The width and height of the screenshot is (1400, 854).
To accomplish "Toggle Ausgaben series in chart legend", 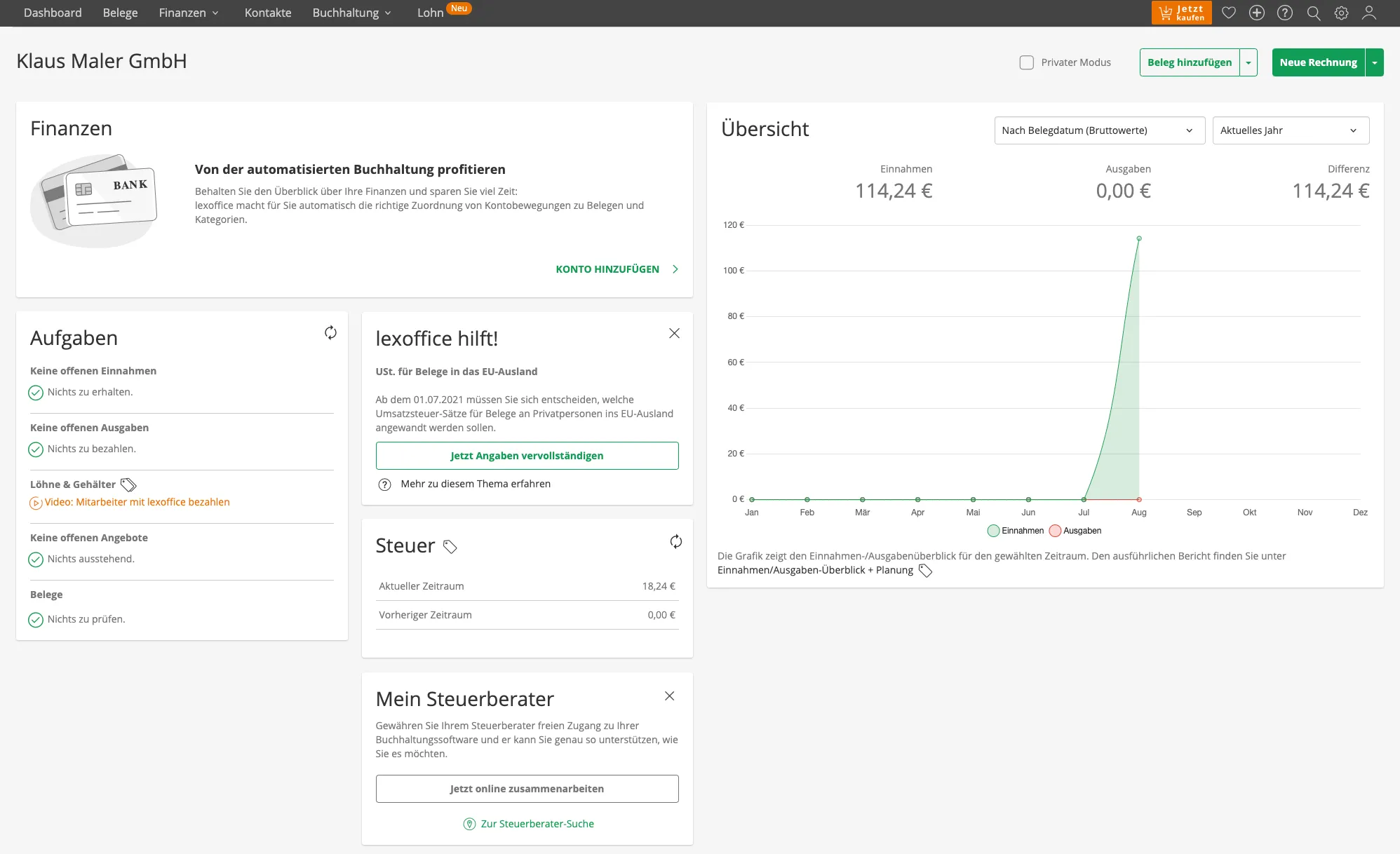I will (1075, 531).
